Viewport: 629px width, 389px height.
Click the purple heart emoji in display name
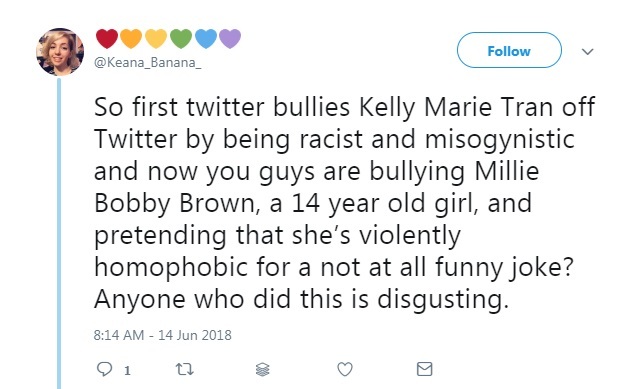pos(230,38)
